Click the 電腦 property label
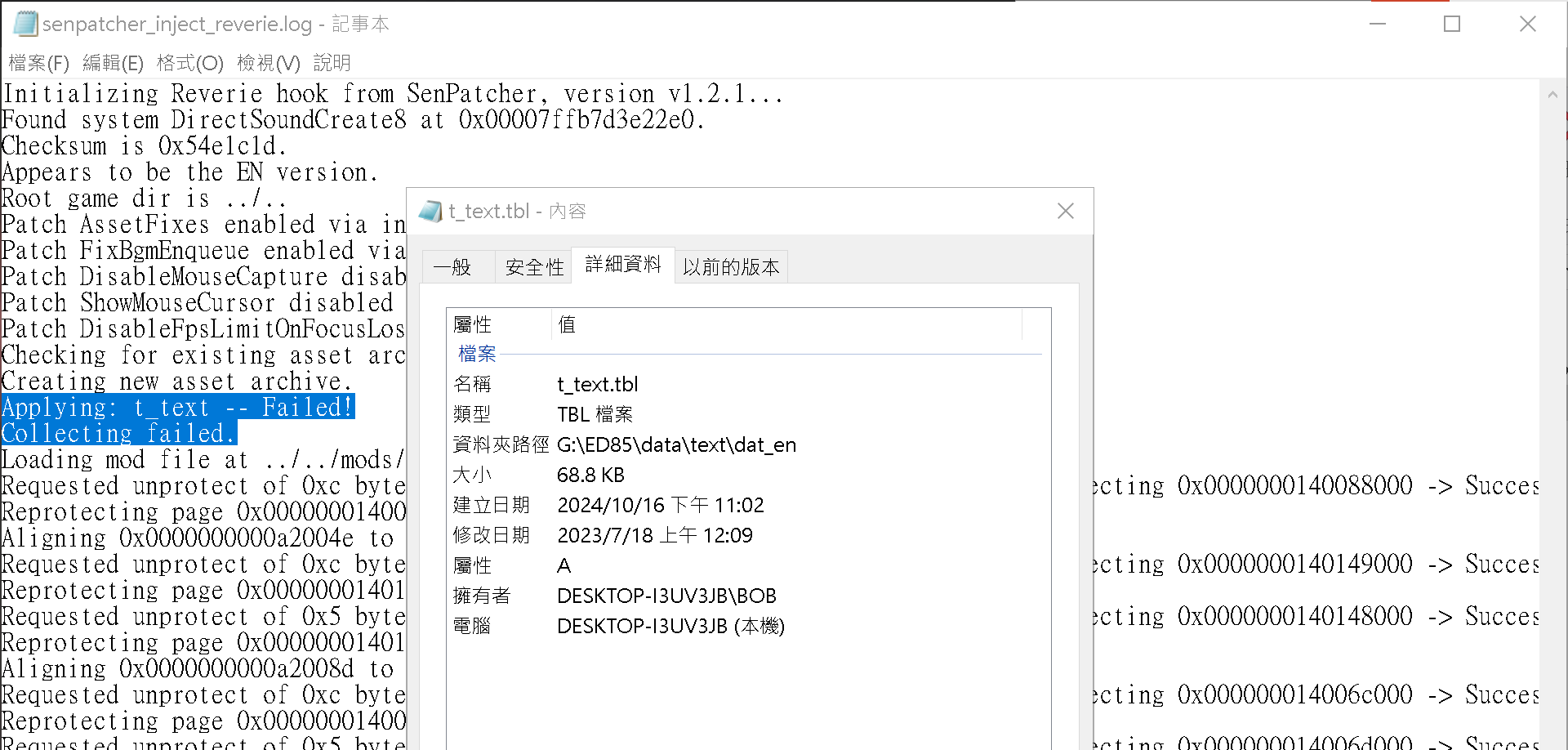 (x=472, y=627)
